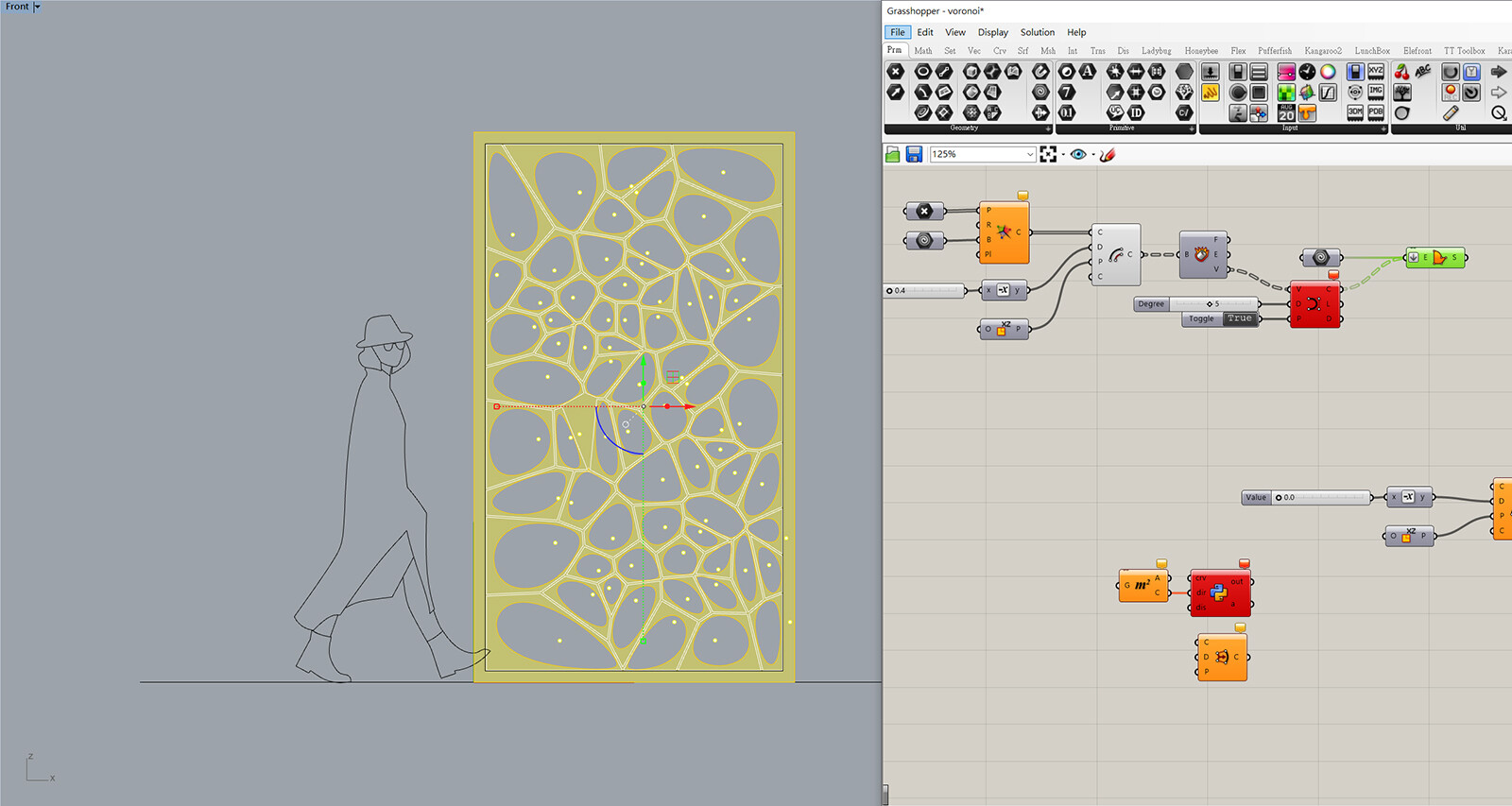Choose the Number parameter '0.1' icon

pyautogui.click(x=1067, y=112)
